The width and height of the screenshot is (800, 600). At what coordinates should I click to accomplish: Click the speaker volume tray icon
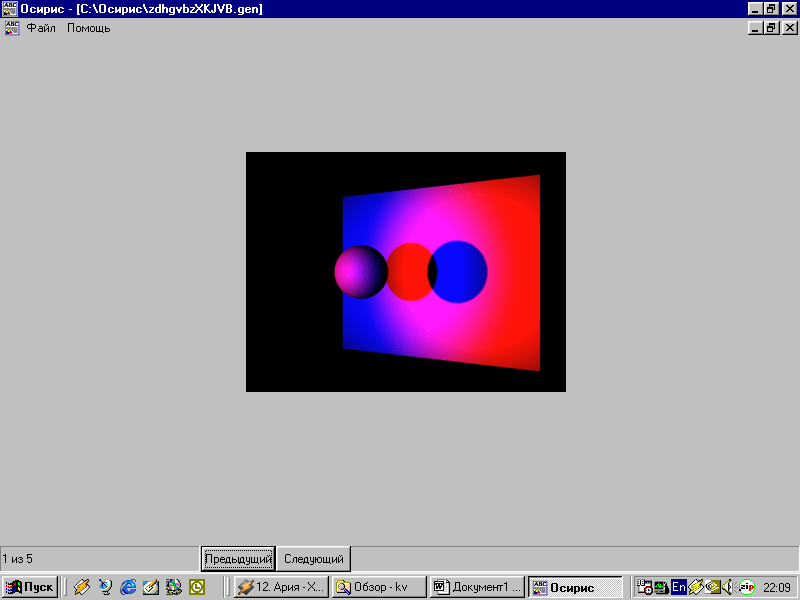tap(728, 587)
